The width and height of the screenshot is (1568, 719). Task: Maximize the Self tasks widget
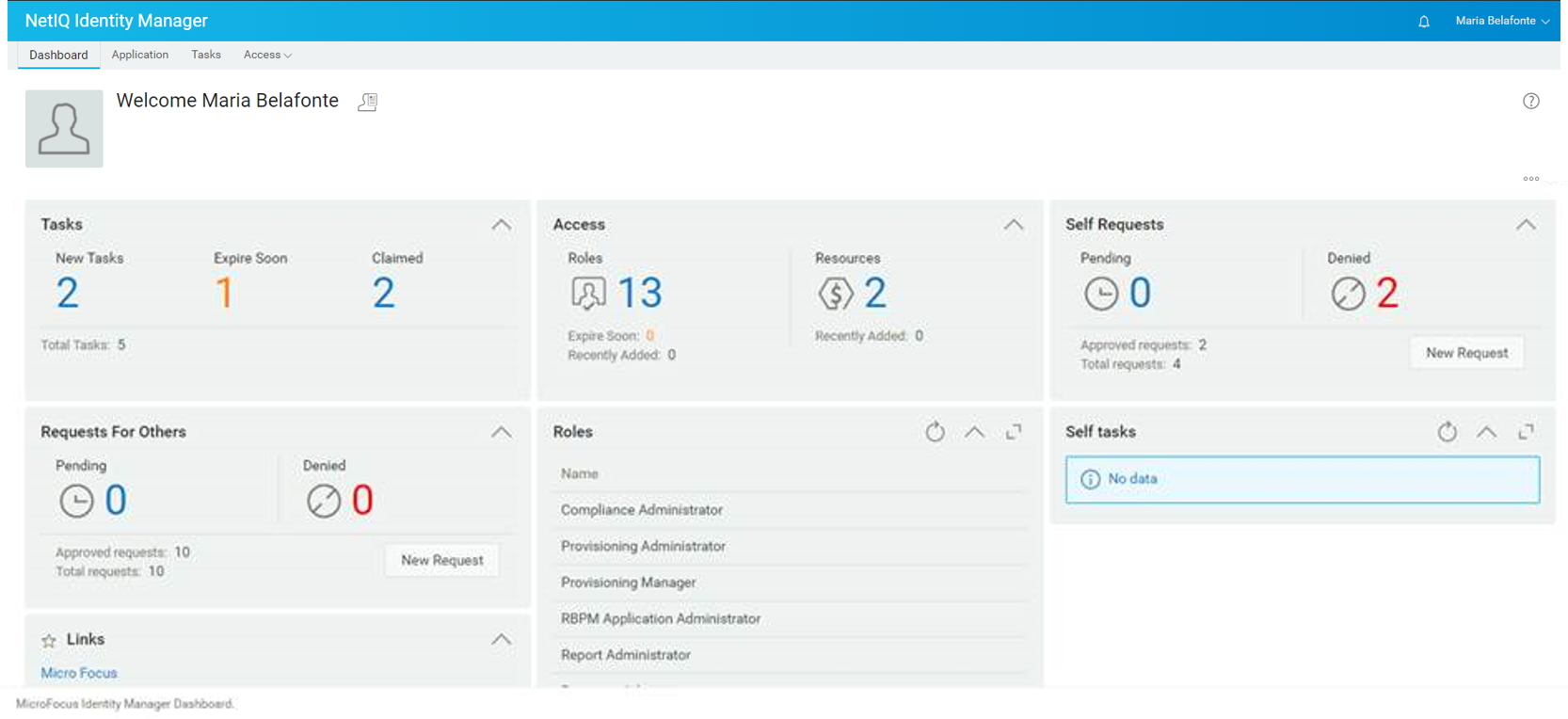[1527, 432]
